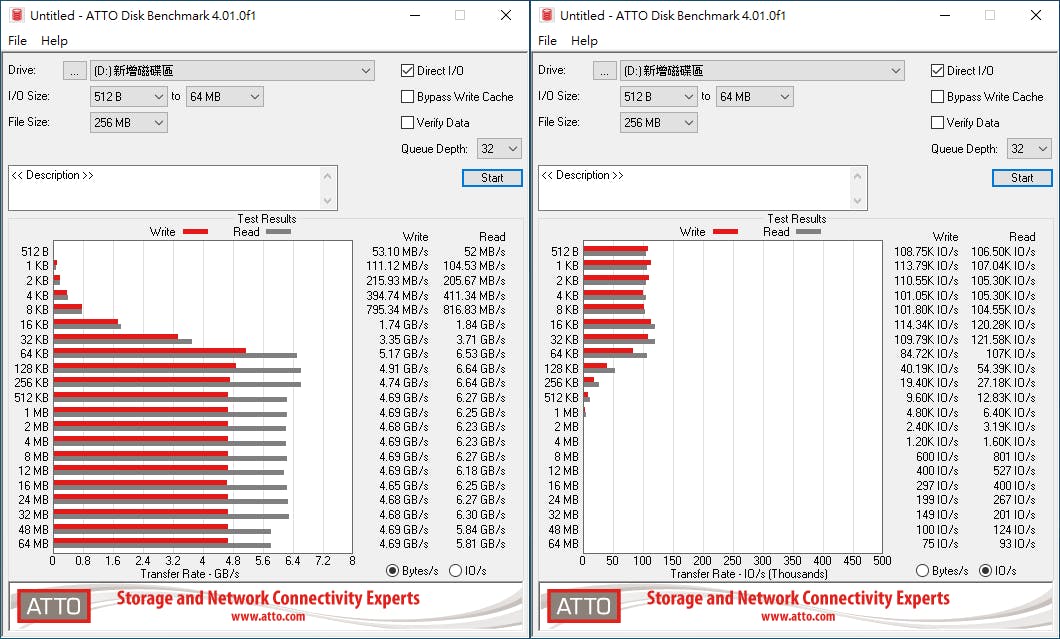This screenshot has width=1060, height=639.
Task: Click 5.17 GB/s write value for 64 KB
Action: (x=404, y=354)
